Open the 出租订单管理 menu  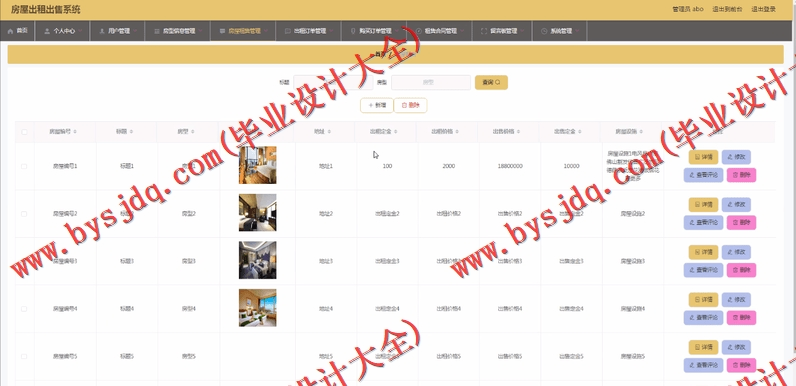[x=308, y=31]
